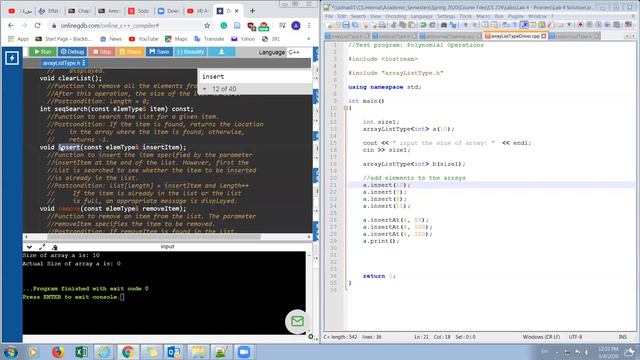Open the Windows Start button

pyautogui.click(x=10, y=352)
